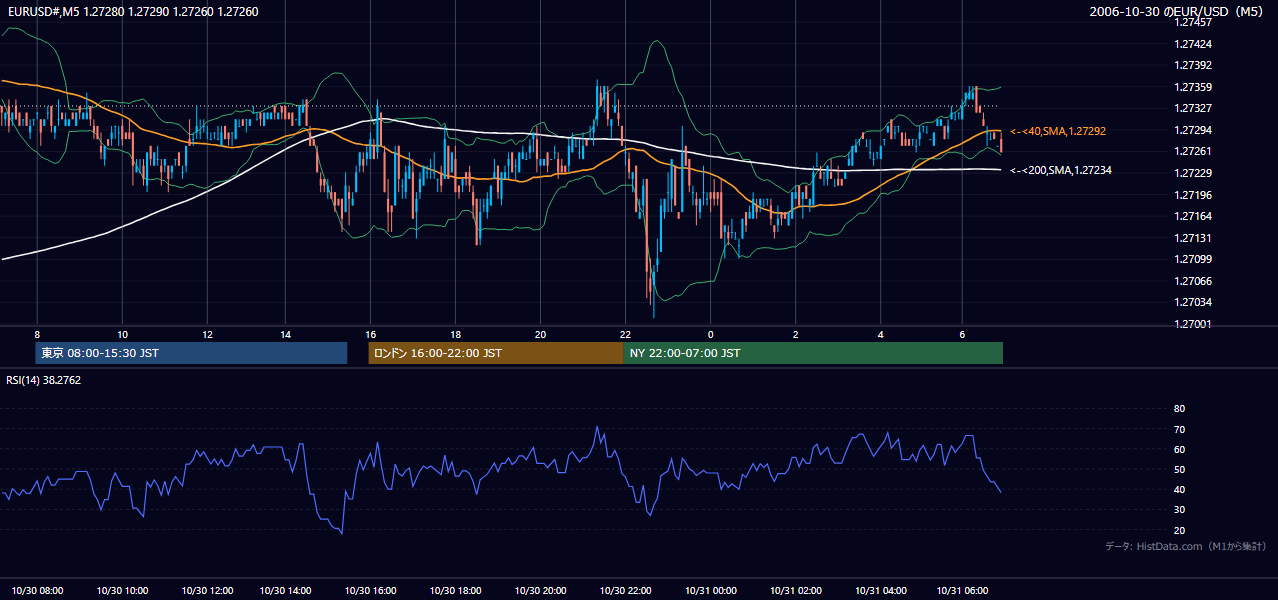Click the 10/30 08:00 time label
1278x600 pixels.
tap(37, 590)
